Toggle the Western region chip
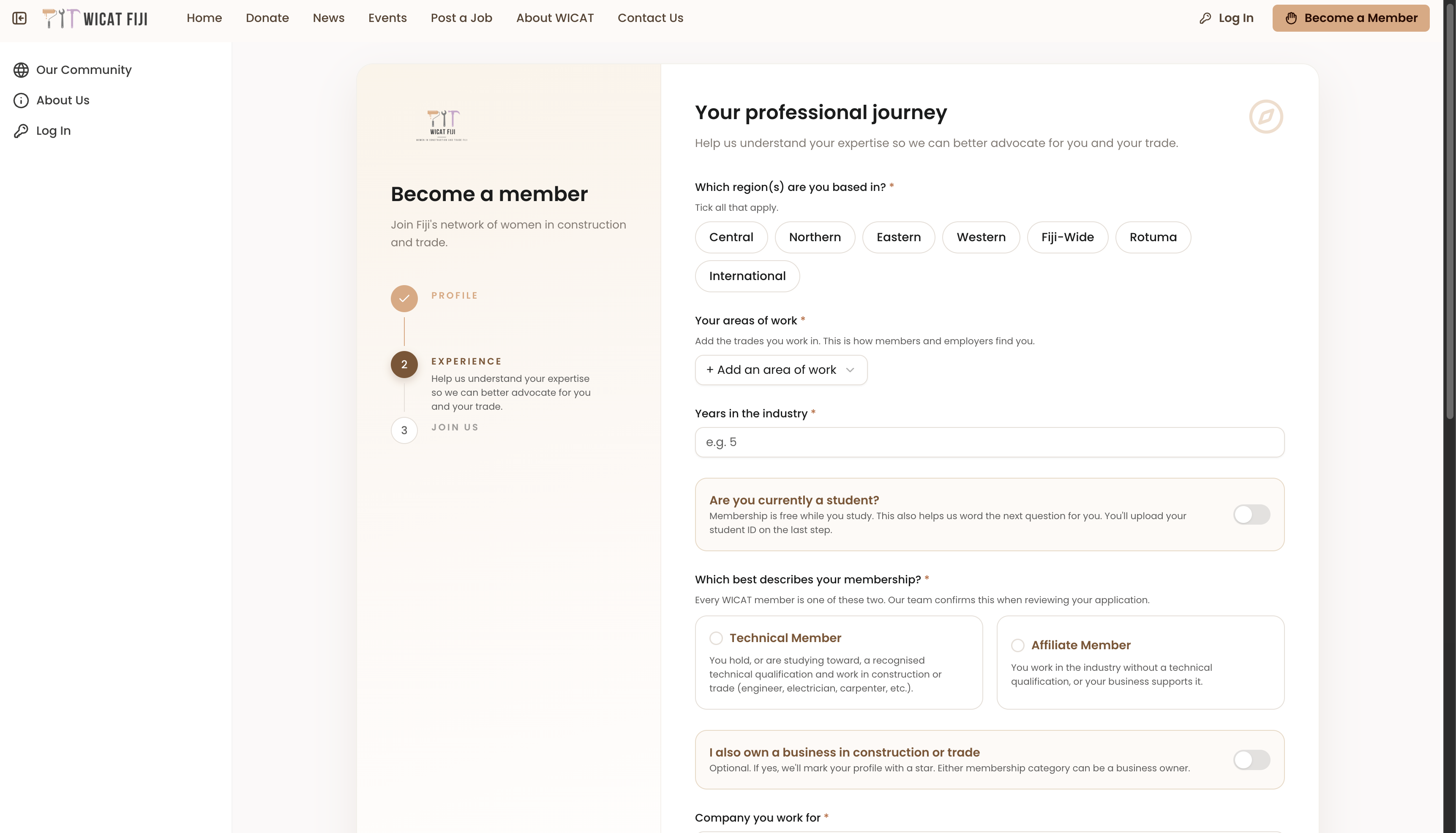This screenshot has width=1456, height=833. tap(981, 237)
